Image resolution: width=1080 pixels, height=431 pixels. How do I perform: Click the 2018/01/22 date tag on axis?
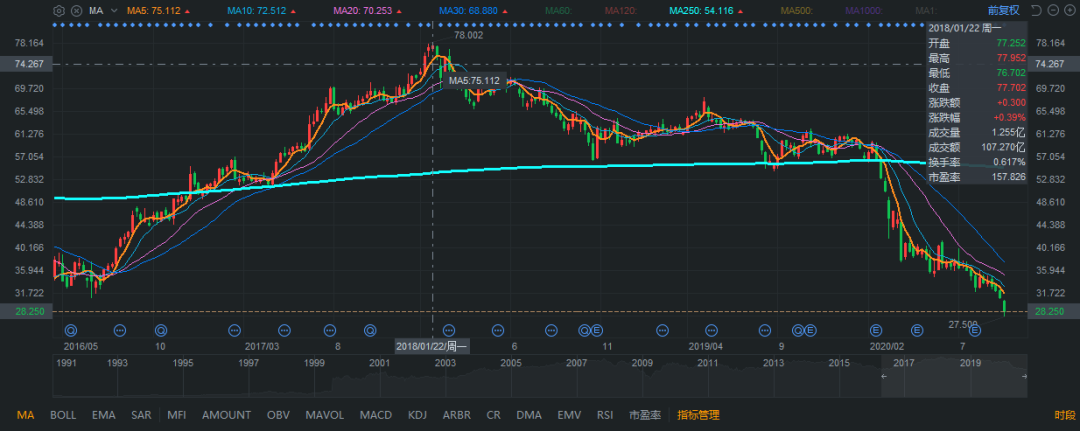[432, 346]
